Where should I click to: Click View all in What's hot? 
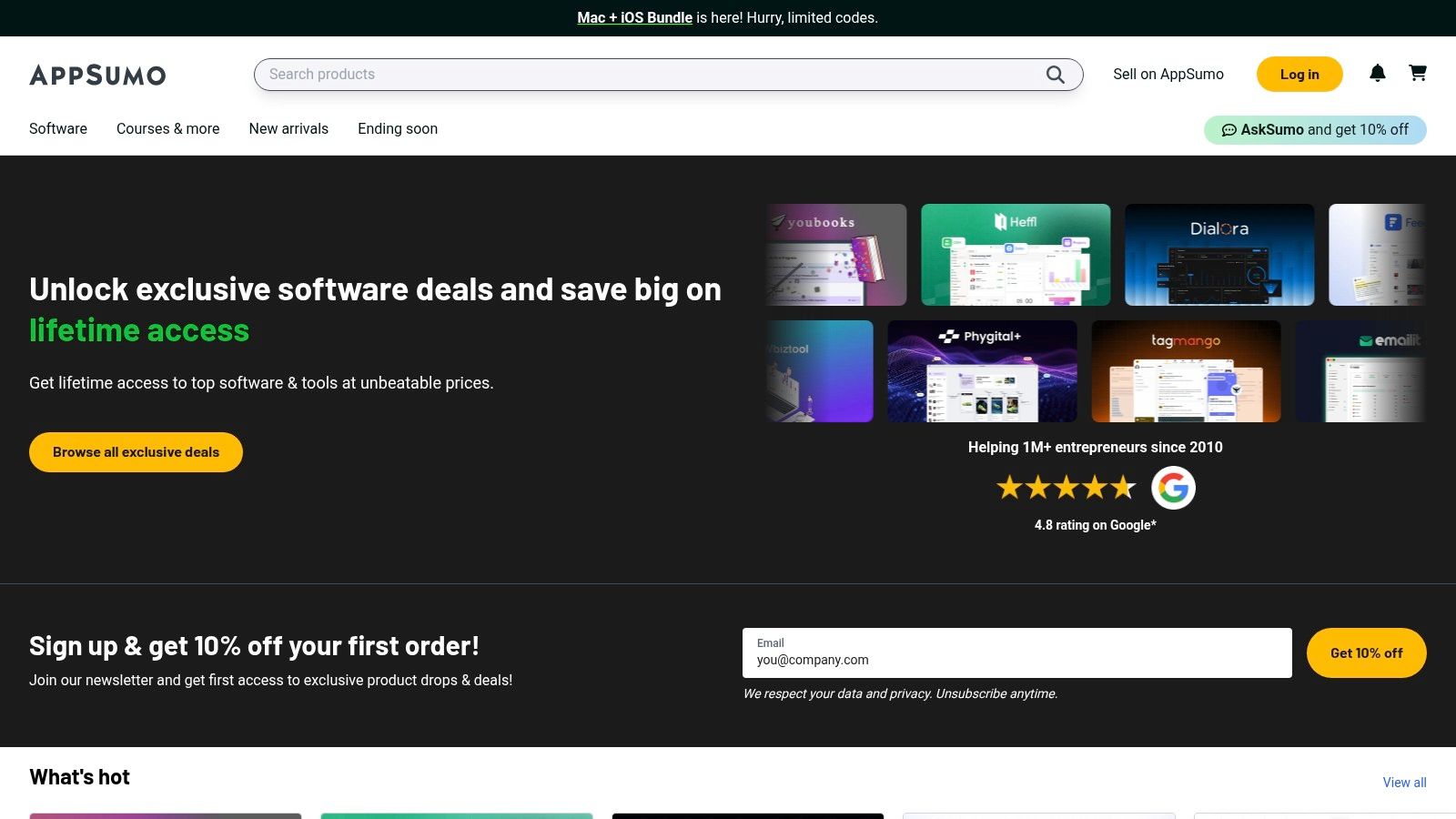[x=1405, y=783]
